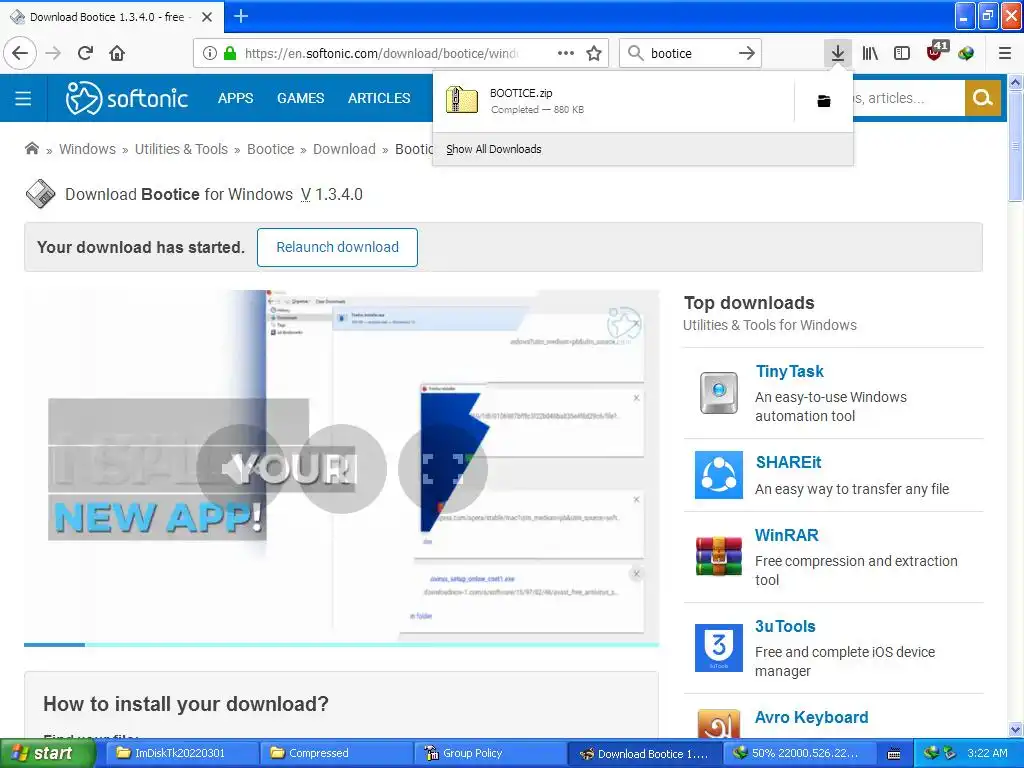Click the on-screen keyboard tray icon
This screenshot has width=1024, height=768.
click(x=894, y=754)
